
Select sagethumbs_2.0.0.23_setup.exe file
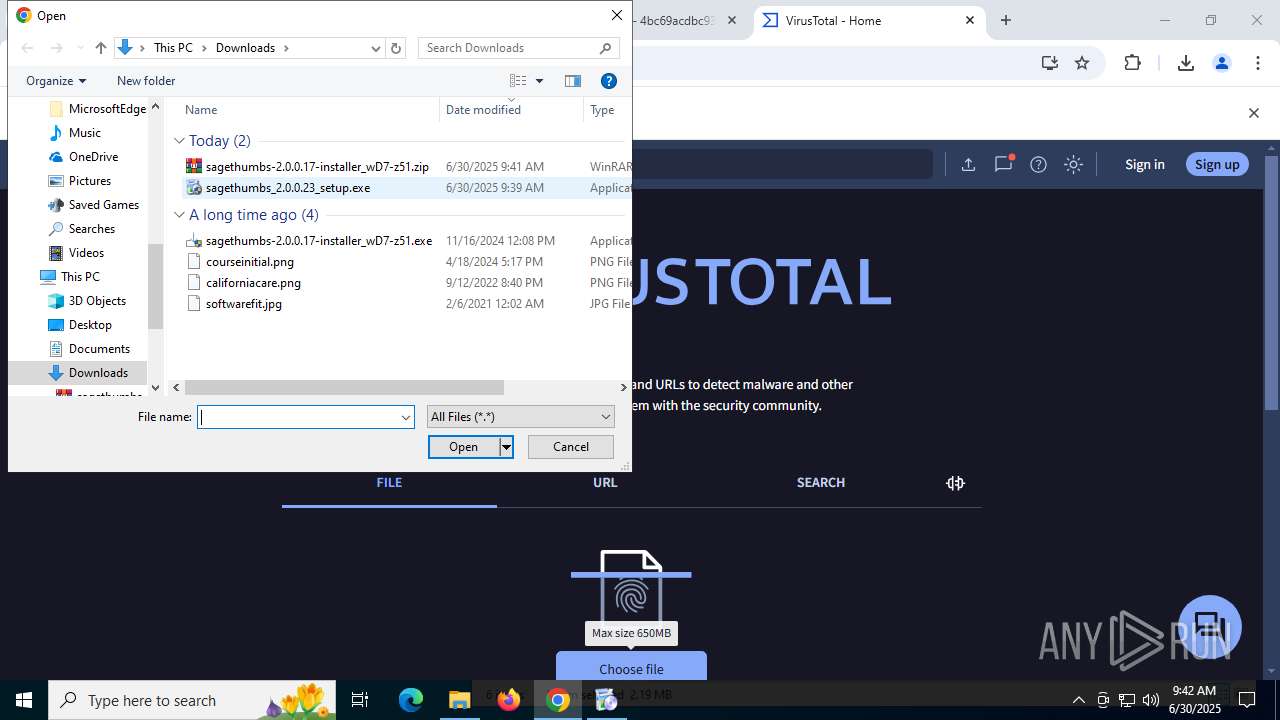click(x=288, y=188)
